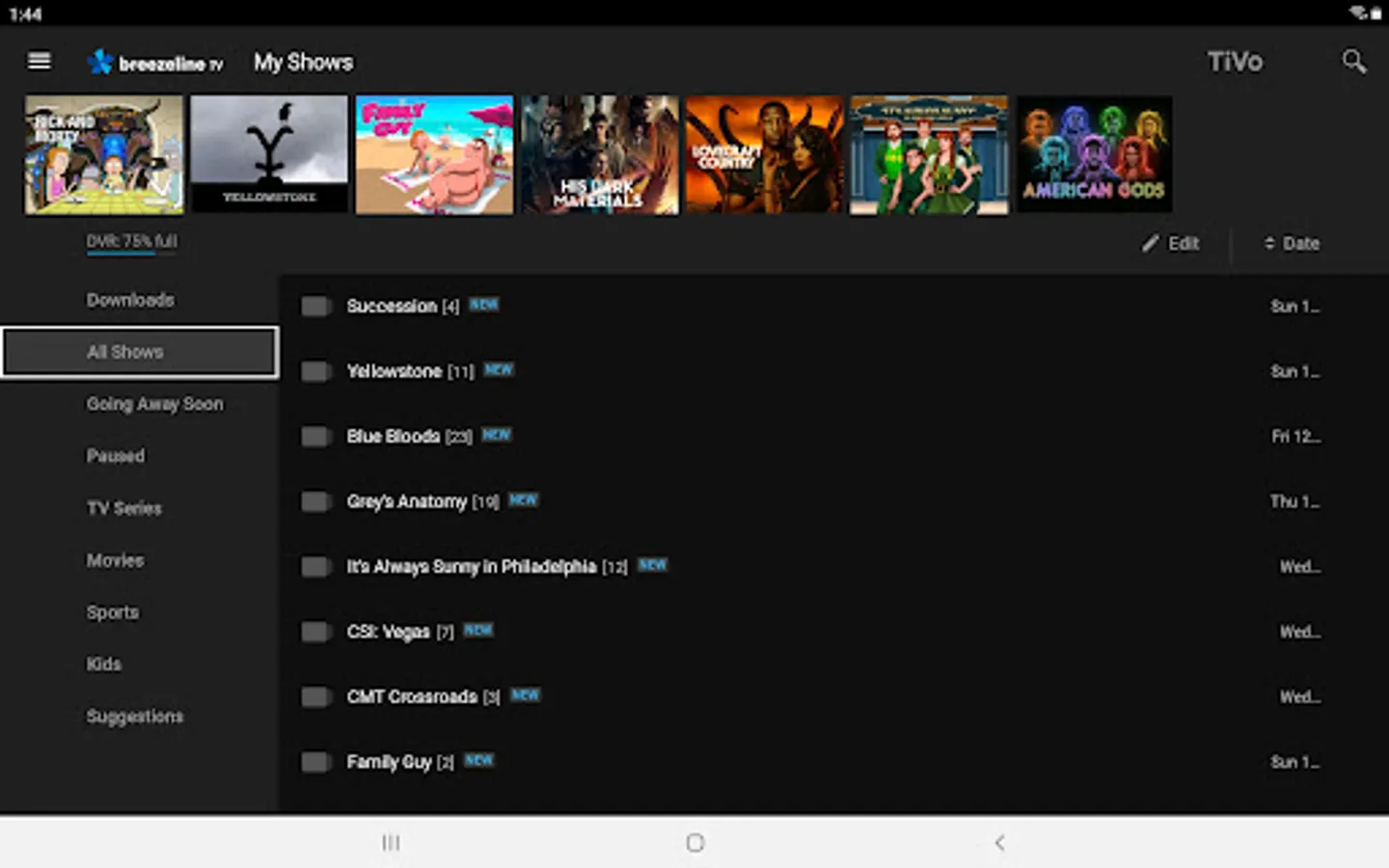Open Yellowstone [11] recordings
Viewport: 1389px width, 868px height.
coord(411,371)
